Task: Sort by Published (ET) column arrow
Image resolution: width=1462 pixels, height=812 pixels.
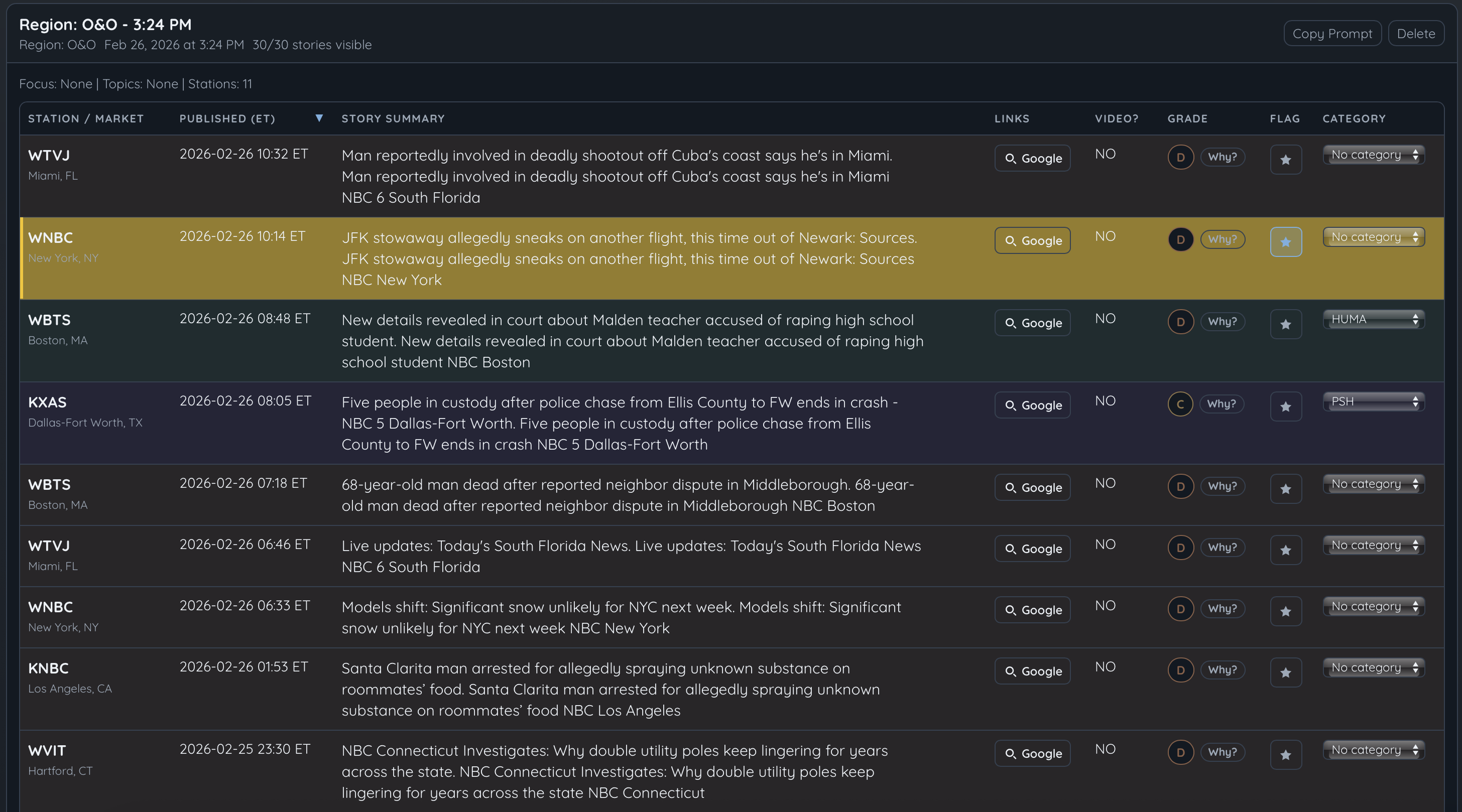Action: pos(319,118)
